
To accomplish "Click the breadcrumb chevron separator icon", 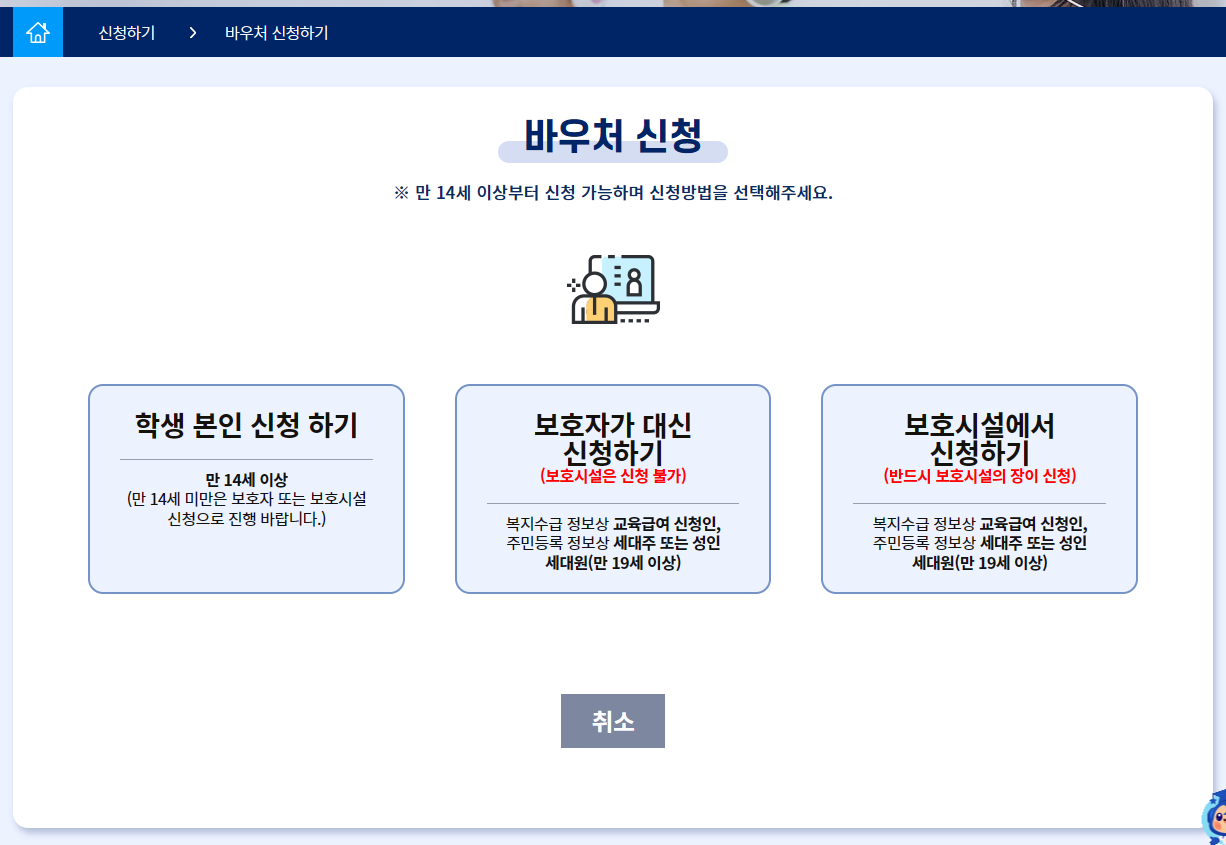I will click(190, 31).
